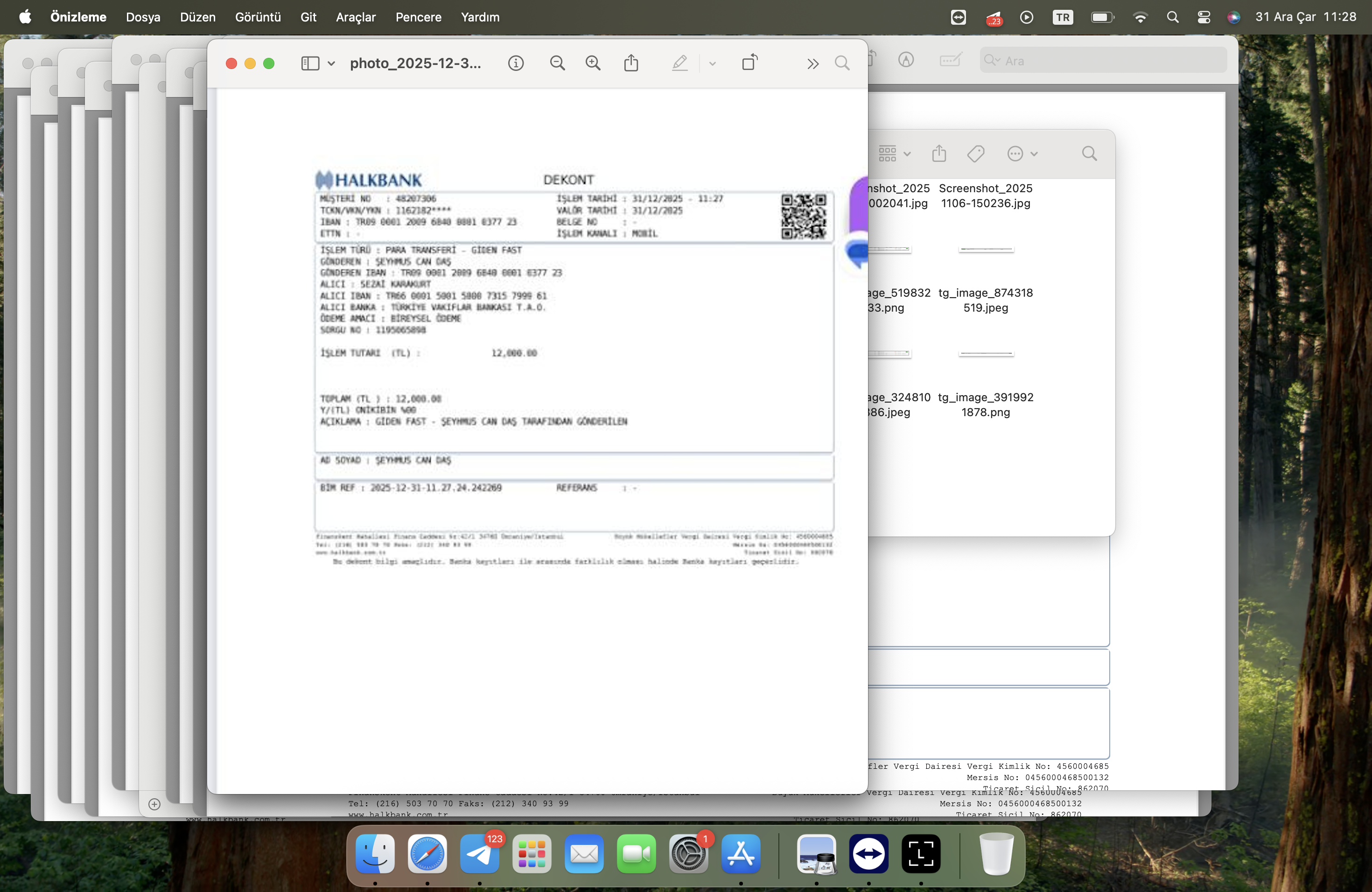Viewport: 1372px width, 892px height.
Task: Zoom out on the Halkbank receipt
Action: 558,63
